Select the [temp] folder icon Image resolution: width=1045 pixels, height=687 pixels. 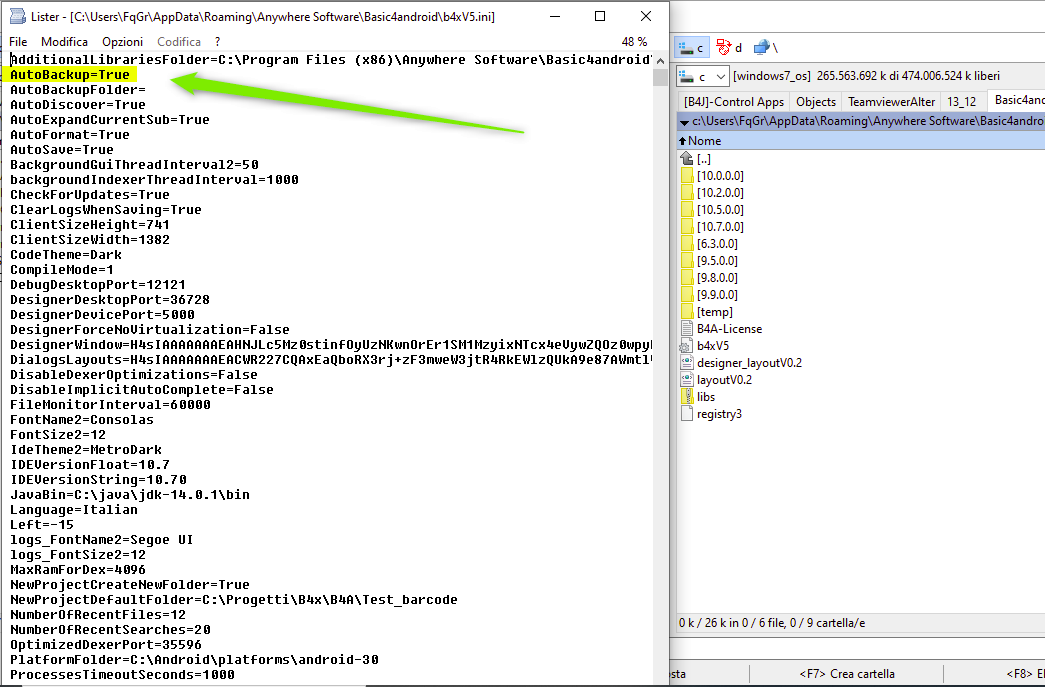[687, 312]
